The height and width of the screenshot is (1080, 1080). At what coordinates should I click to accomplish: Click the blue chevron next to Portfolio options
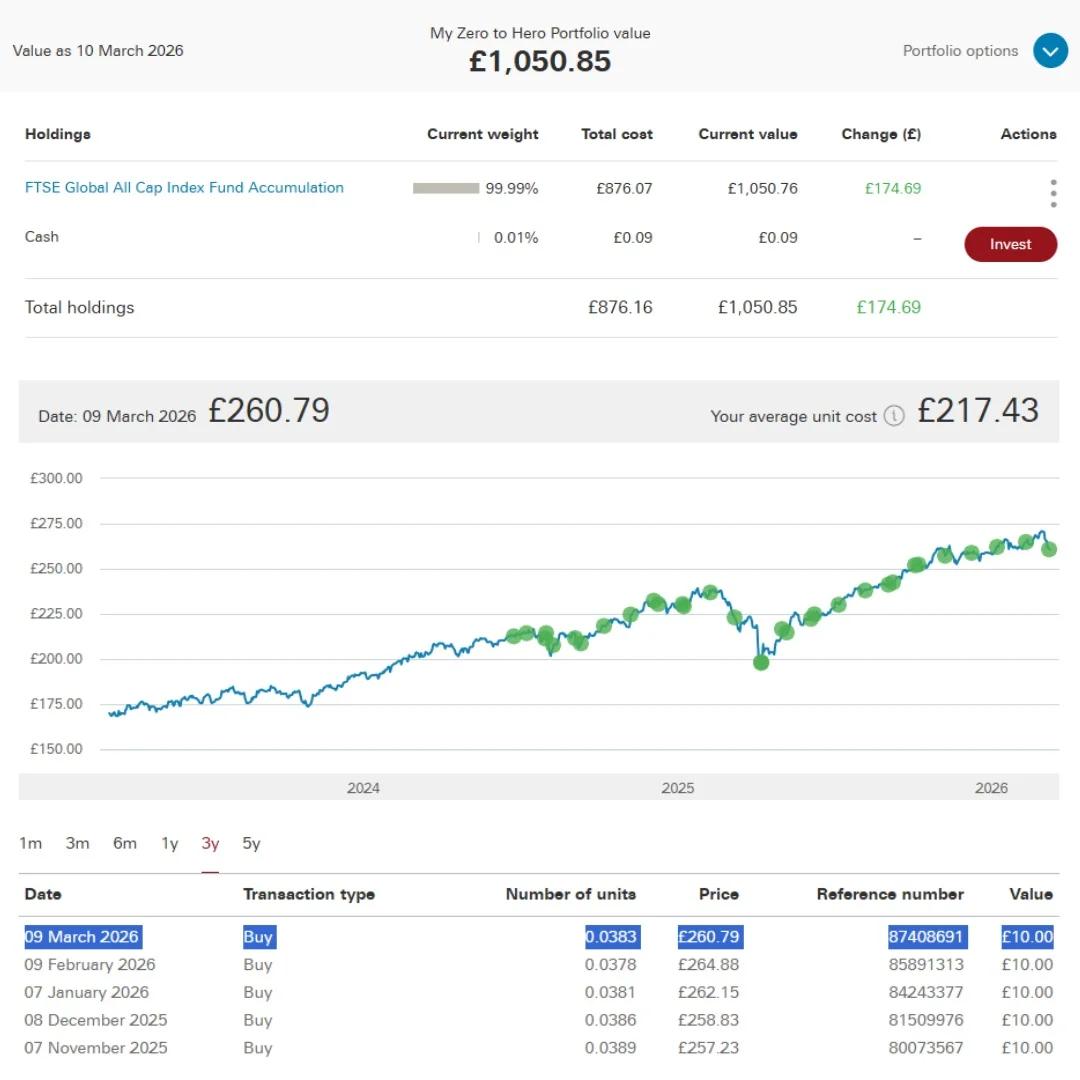point(1049,50)
